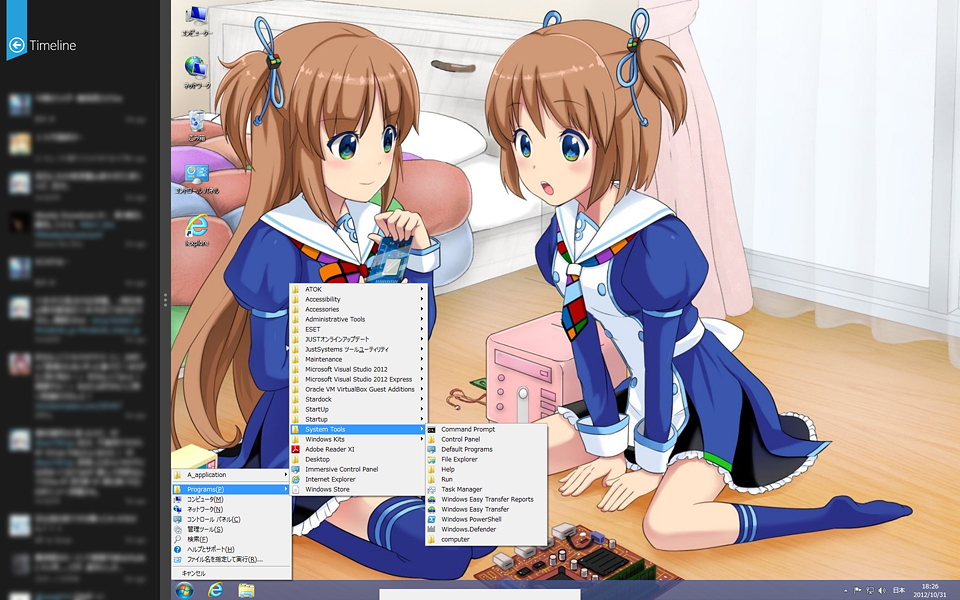Click the Windows PowerShell icon

coord(432,519)
